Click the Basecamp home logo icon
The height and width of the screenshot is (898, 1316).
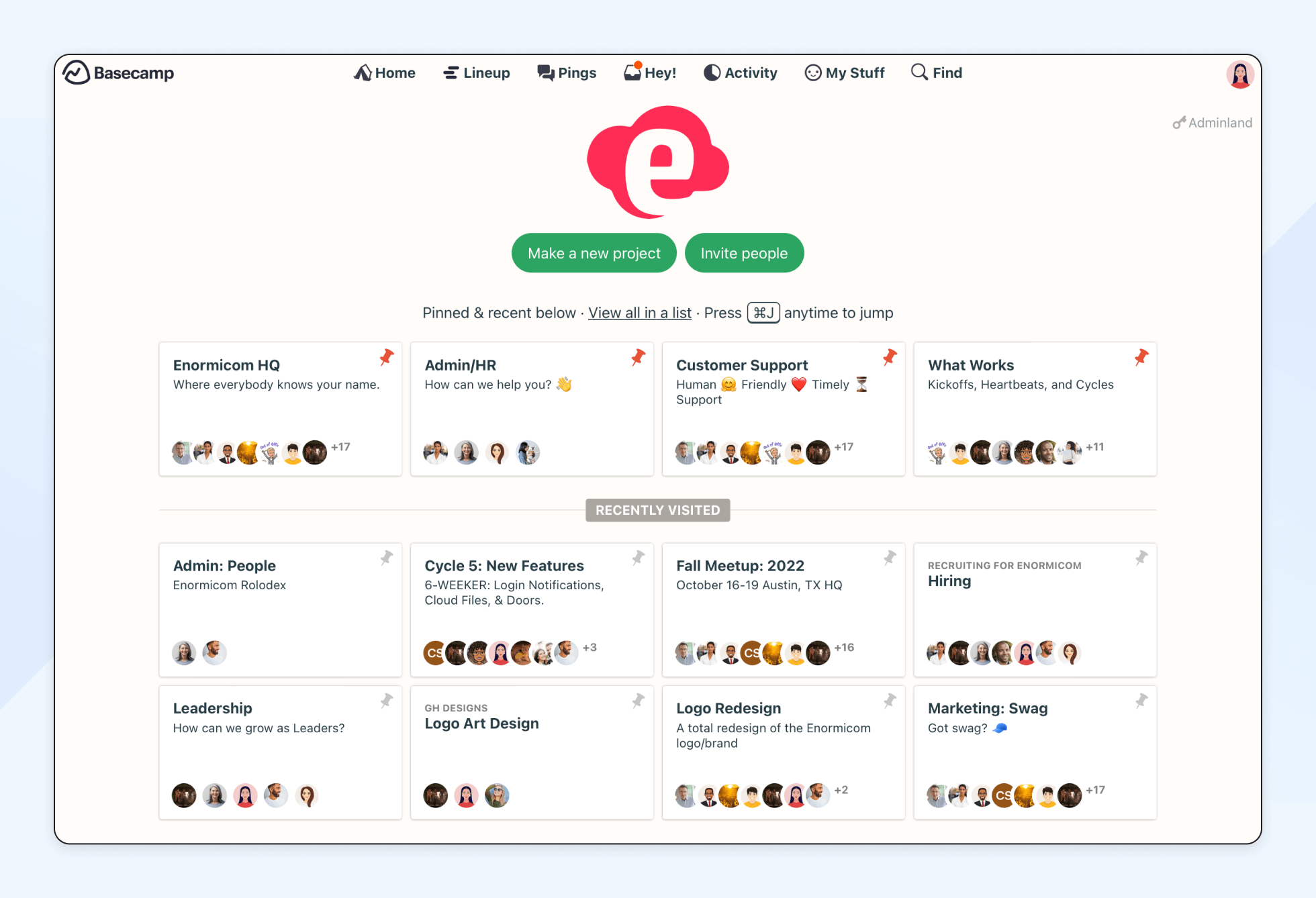81,72
